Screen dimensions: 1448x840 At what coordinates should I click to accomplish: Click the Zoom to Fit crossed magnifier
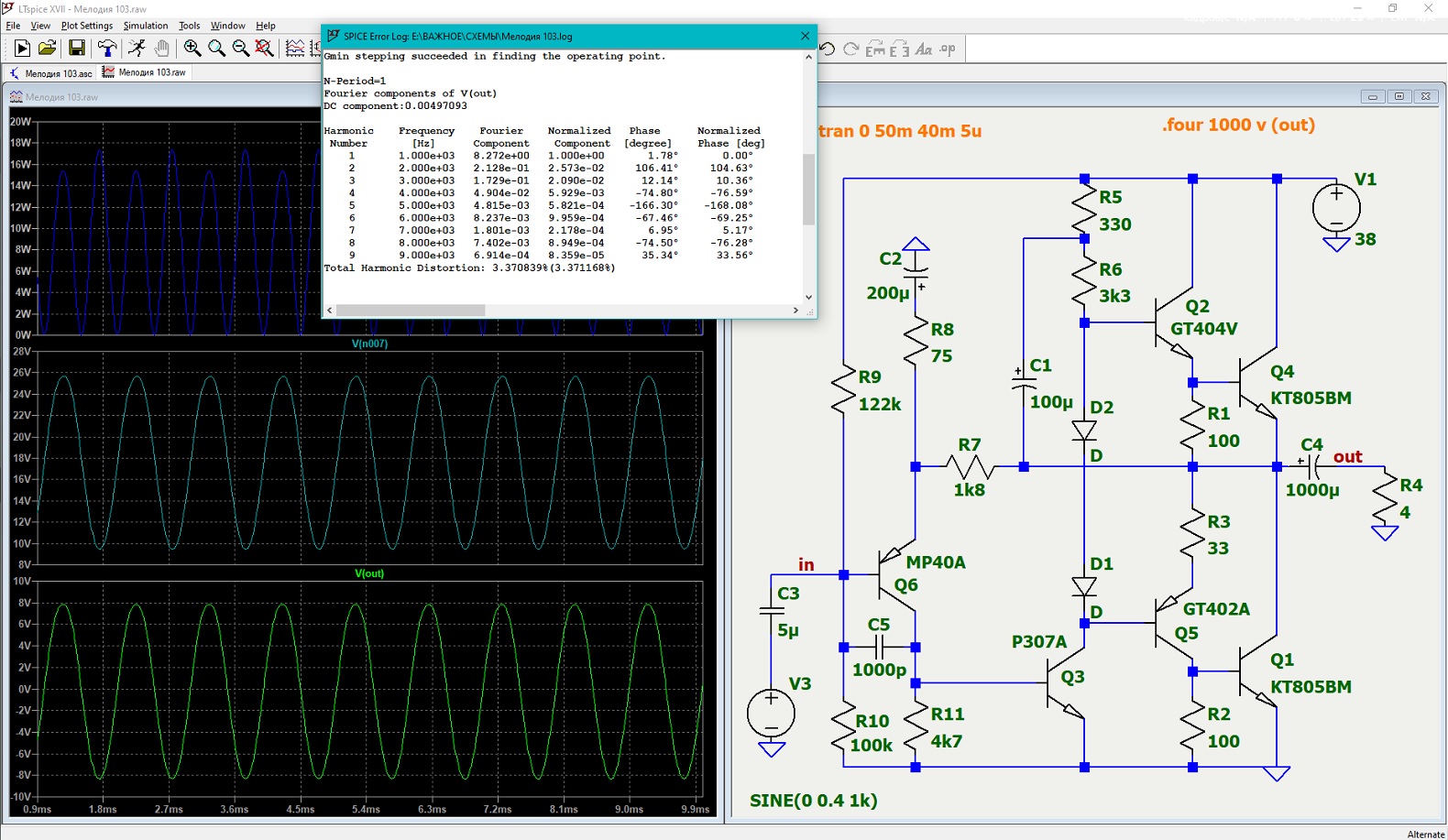(x=264, y=49)
